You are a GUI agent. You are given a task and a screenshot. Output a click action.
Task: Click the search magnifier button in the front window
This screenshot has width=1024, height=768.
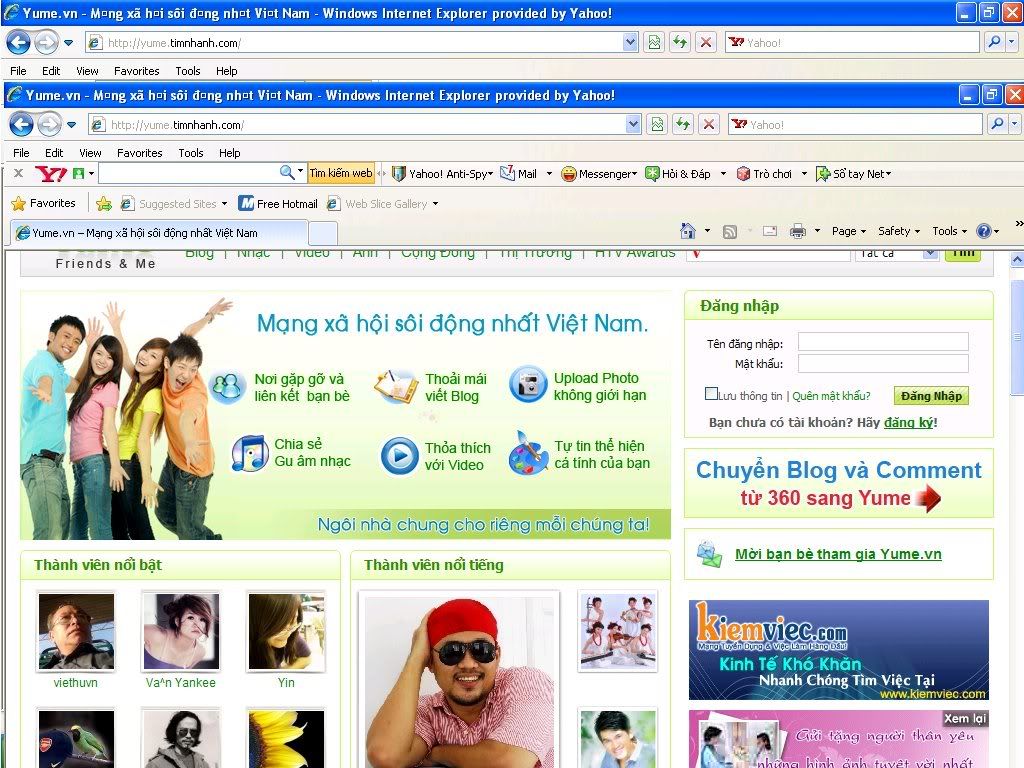click(997, 124)
